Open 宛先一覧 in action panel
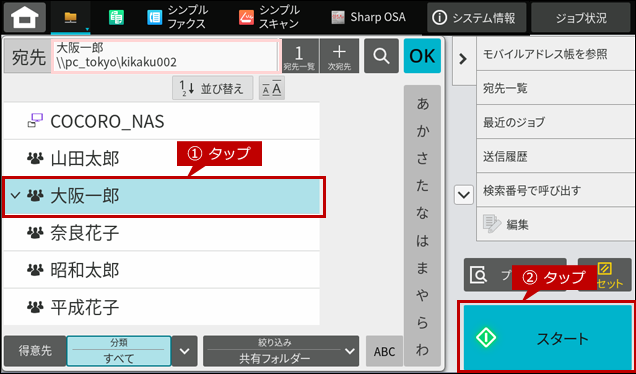This screenshot has width=636, height=374. (556, 88)
